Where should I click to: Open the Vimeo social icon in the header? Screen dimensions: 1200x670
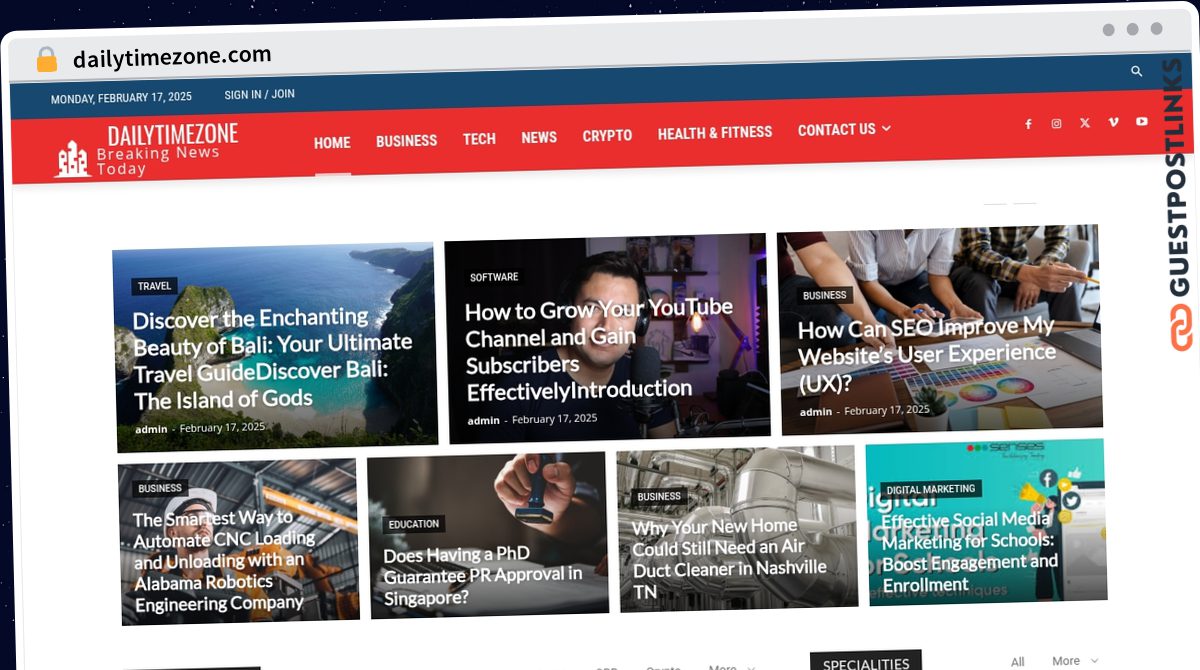[1113, 122]
